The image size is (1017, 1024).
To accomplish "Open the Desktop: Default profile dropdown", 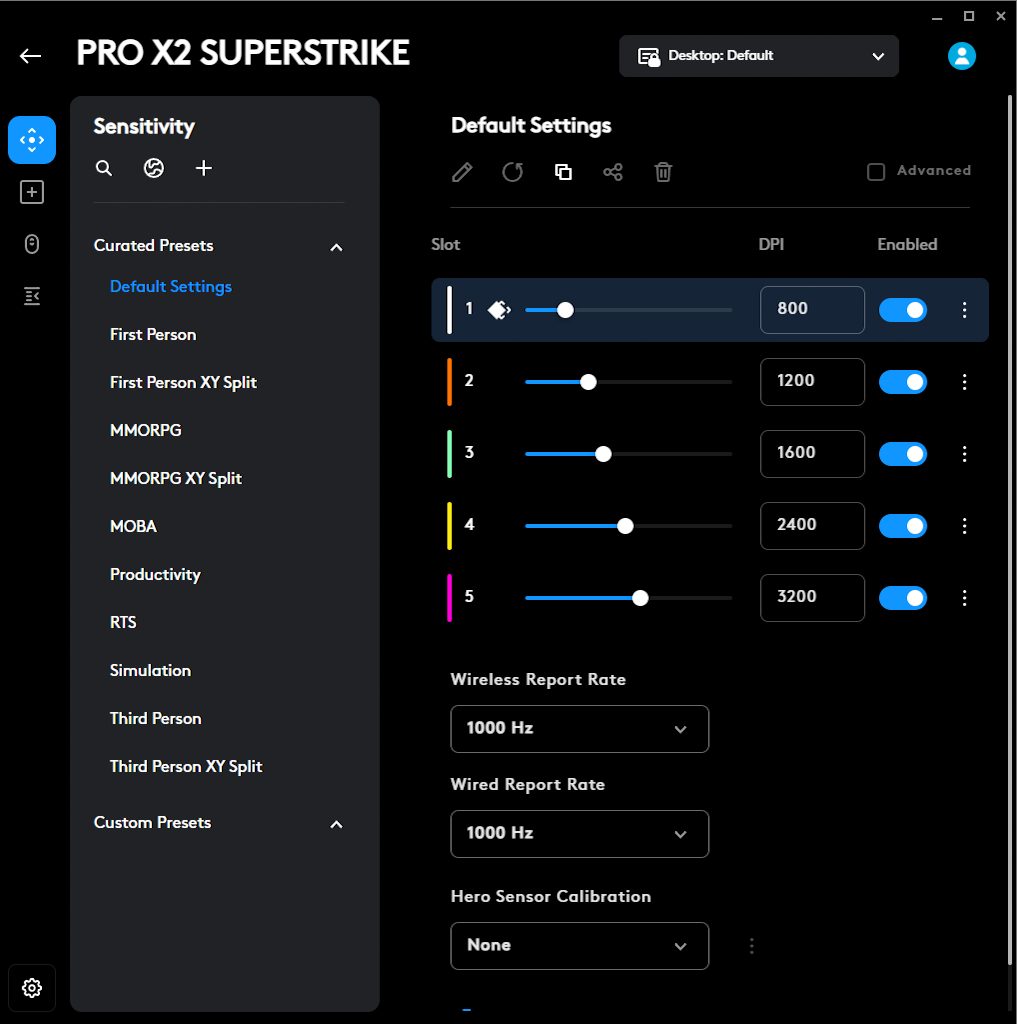I will point(758,56).
